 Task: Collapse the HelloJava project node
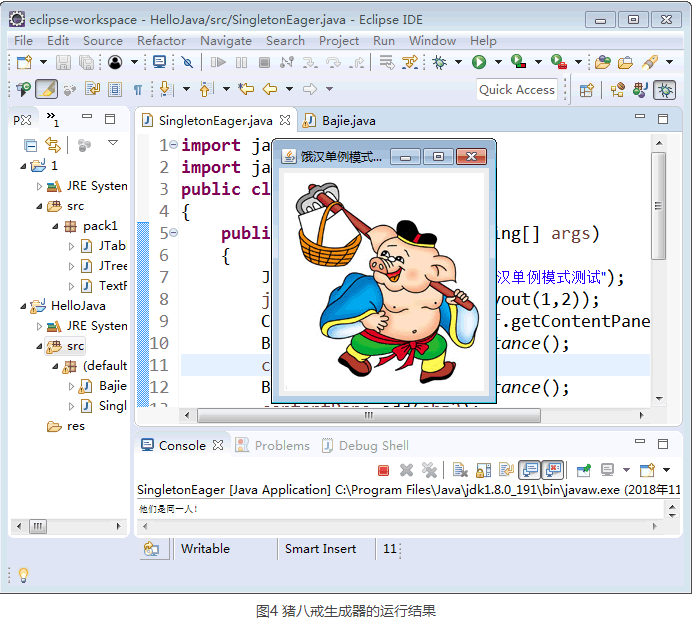pos(23,306)
